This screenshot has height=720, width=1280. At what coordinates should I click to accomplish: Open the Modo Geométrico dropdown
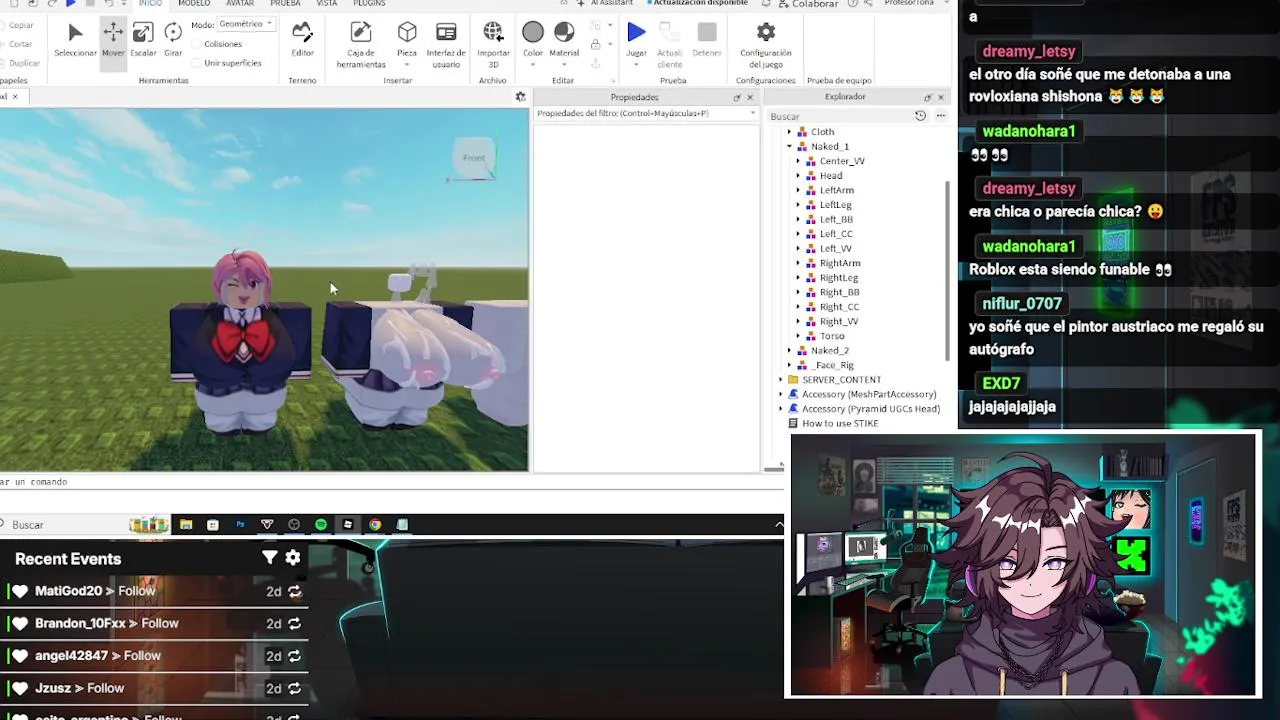(x=246, y=24)
